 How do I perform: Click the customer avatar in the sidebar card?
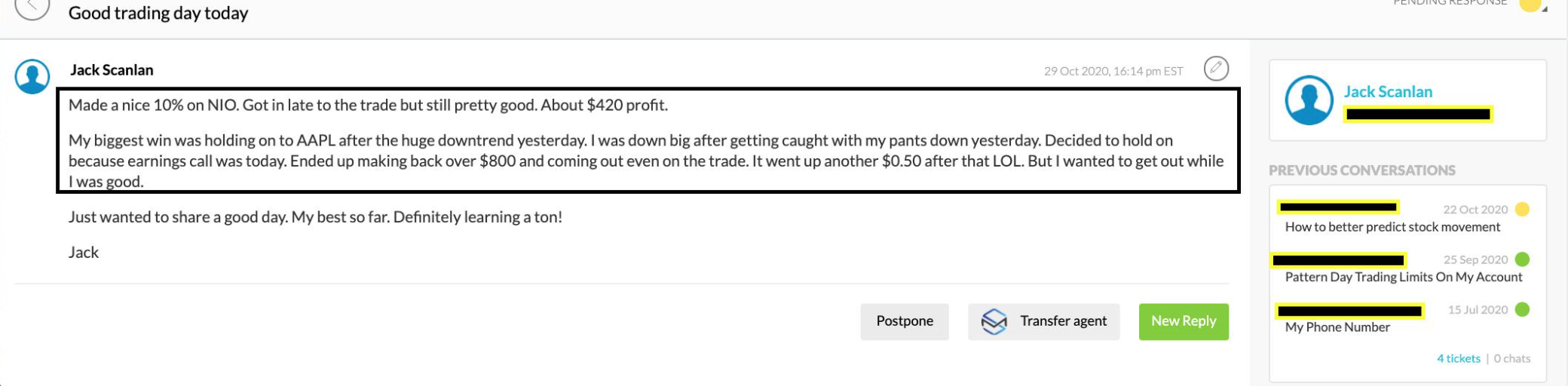(1309, 100)
